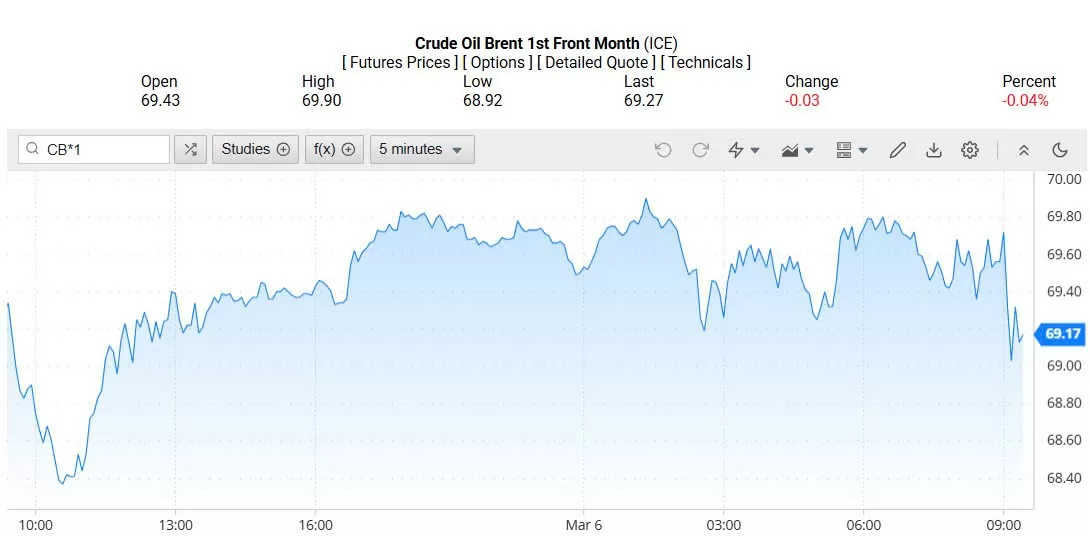Open the pencil drawing tool
The image size is (1090, 536).
pyautogui.click(x=897, y=150)
